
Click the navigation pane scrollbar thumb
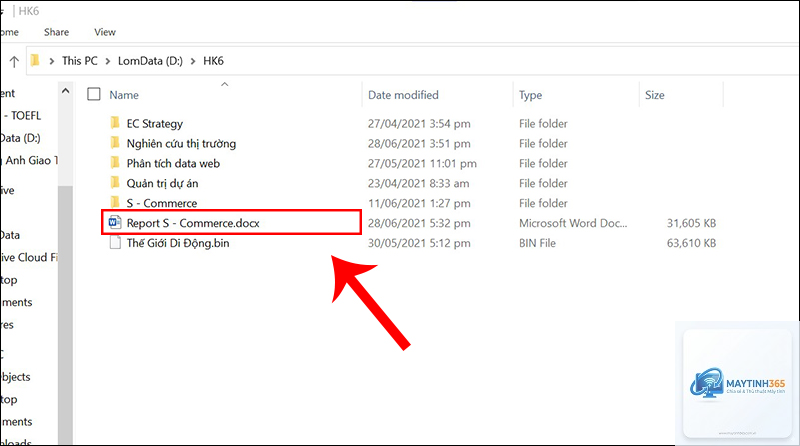coord(65,314)
